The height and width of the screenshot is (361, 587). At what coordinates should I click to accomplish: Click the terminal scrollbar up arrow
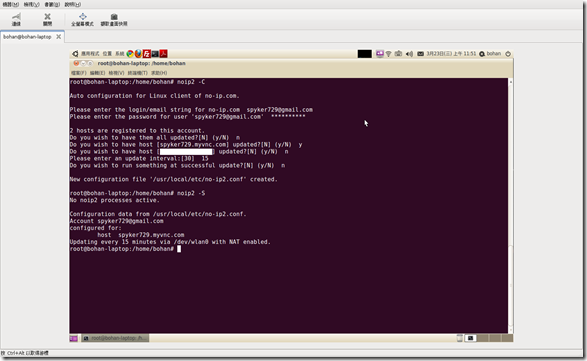[x=511, y=82]
